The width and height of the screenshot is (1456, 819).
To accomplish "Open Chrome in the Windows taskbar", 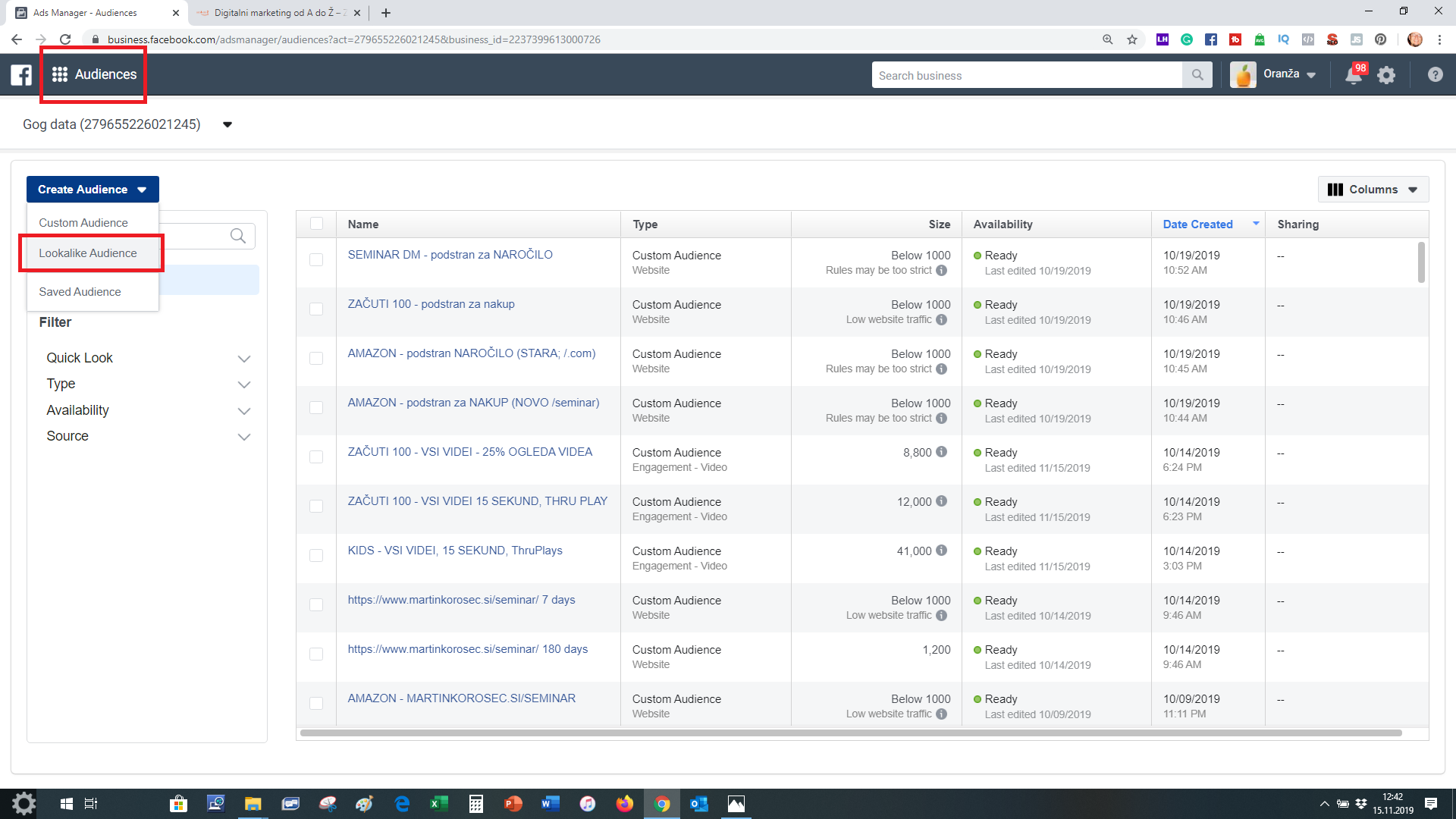I will pos(662,804).
